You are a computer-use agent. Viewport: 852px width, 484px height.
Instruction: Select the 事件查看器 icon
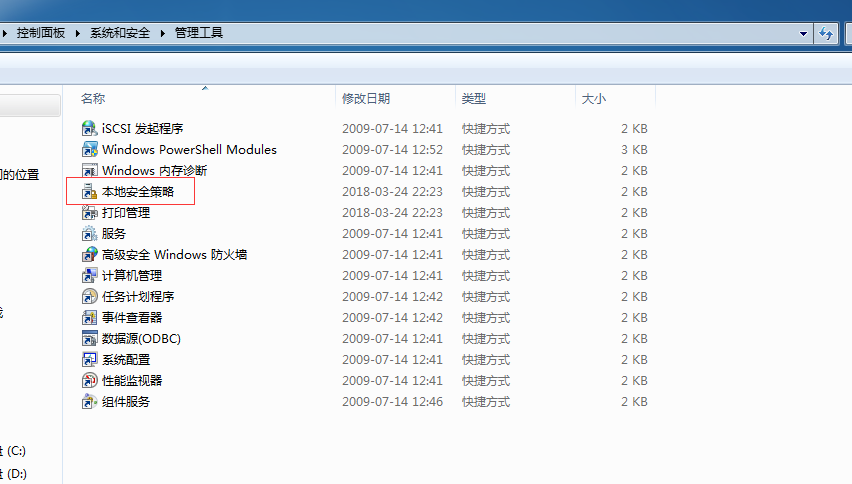[x=90, y=318]
